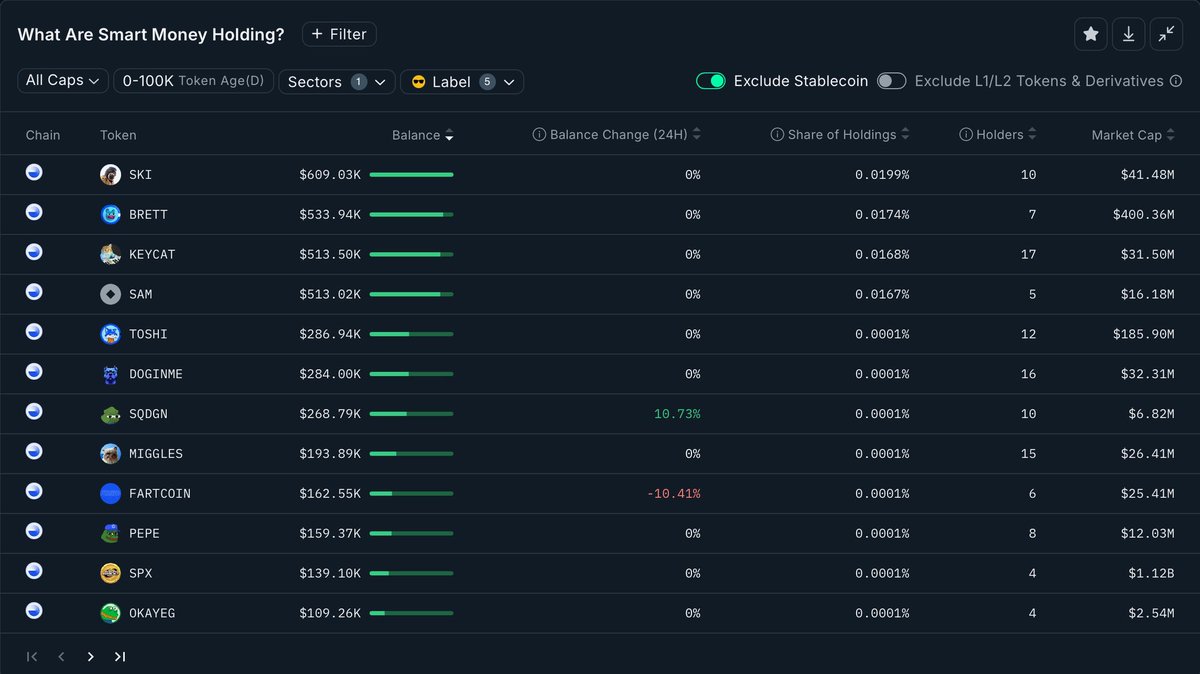1200x674 pixels.
Task: Click the chain icon in TOSHI row
Action: [34, 331]
